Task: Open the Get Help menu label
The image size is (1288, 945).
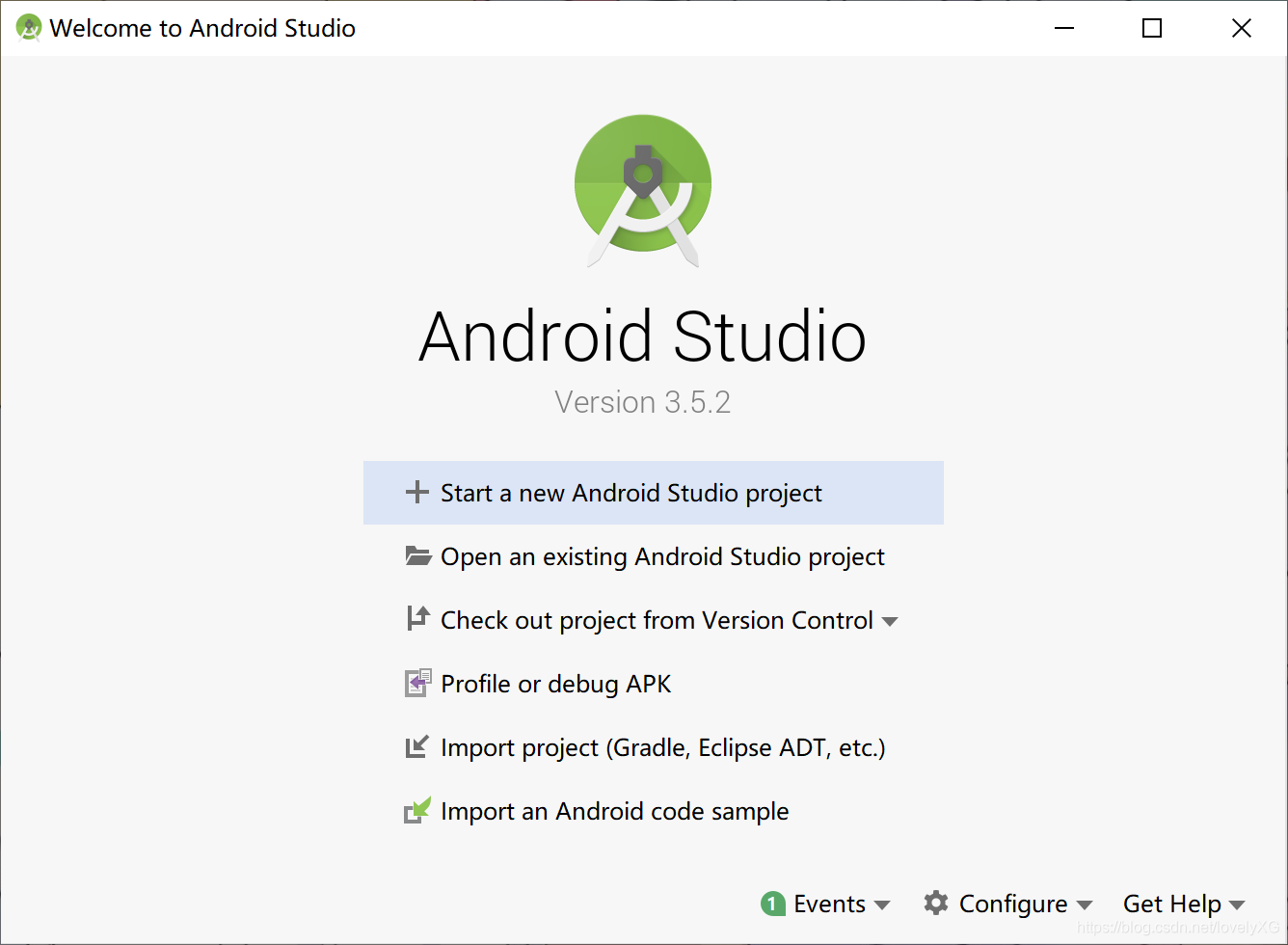Action: click(1172, 904)
